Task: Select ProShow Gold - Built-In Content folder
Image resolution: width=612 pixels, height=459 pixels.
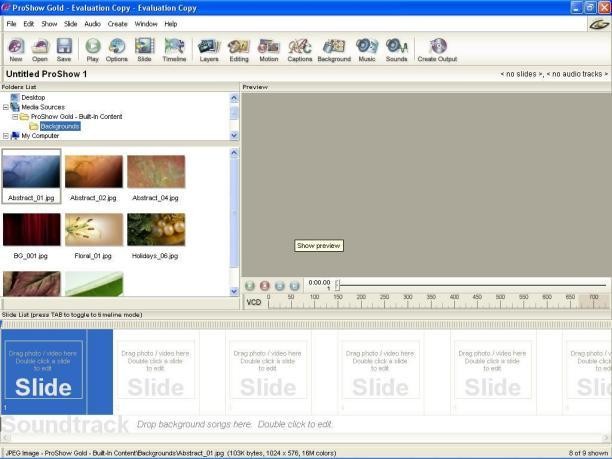Action: click(x=76, y=117)
